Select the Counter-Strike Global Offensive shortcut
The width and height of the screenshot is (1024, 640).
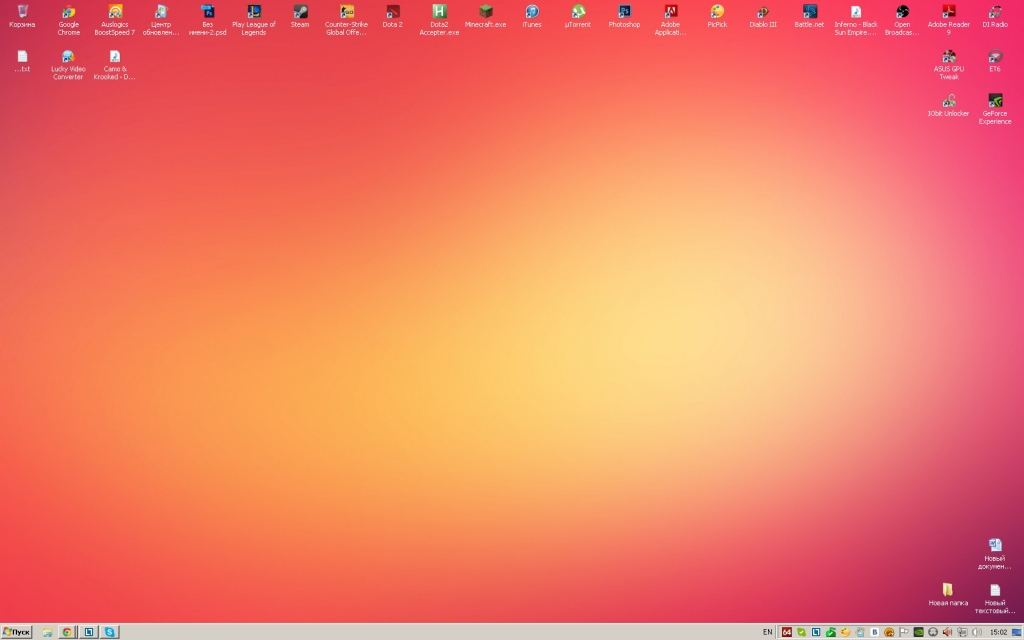tap(346, 13)
